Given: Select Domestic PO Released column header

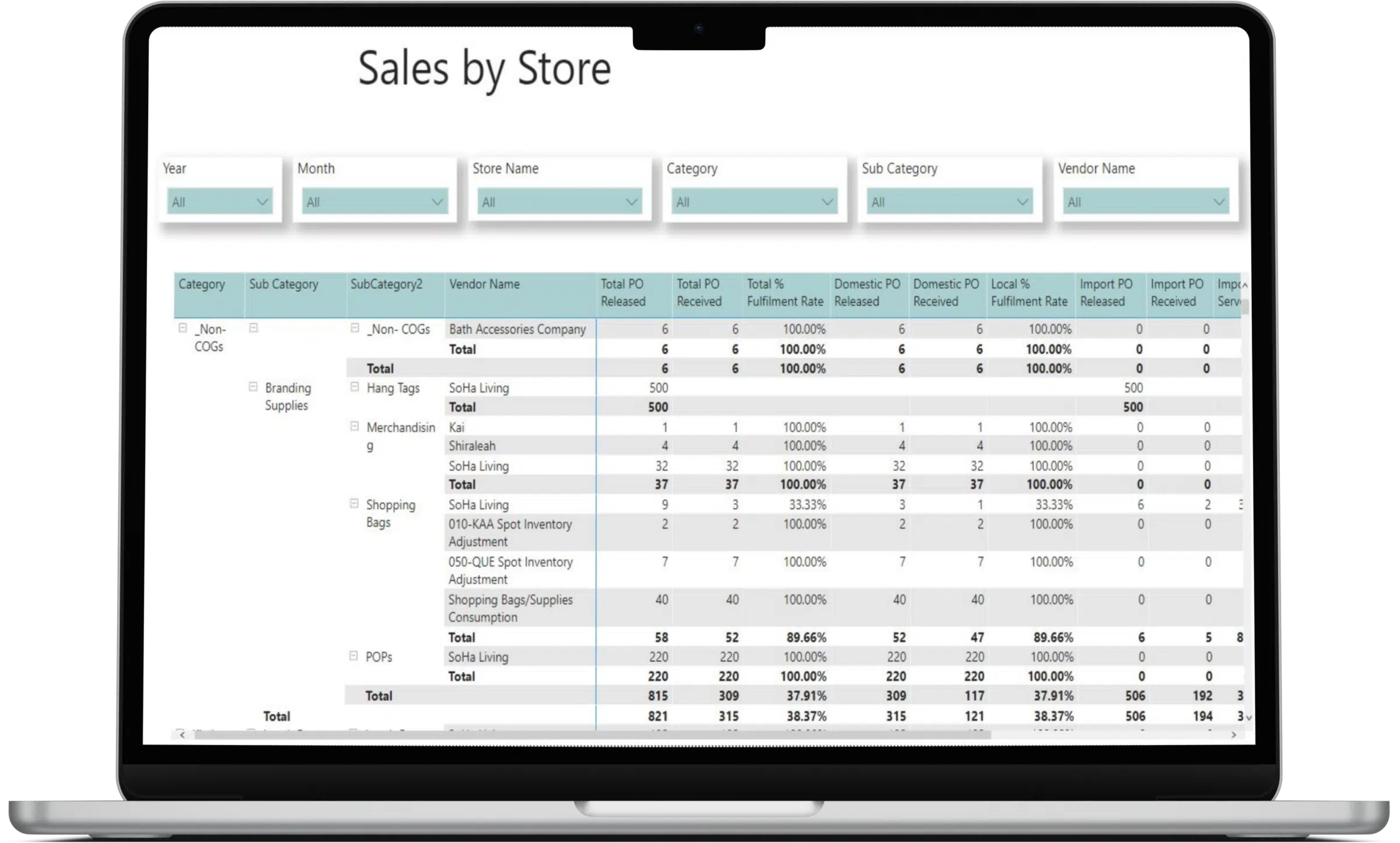Looking at the screenshot, I should click(867, 292).
